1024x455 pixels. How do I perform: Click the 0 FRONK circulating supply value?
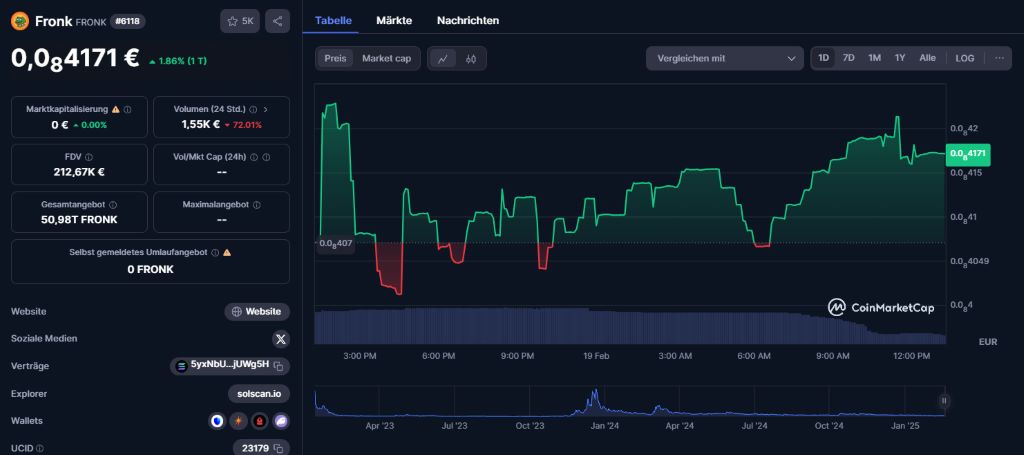(x=150, y=268)
